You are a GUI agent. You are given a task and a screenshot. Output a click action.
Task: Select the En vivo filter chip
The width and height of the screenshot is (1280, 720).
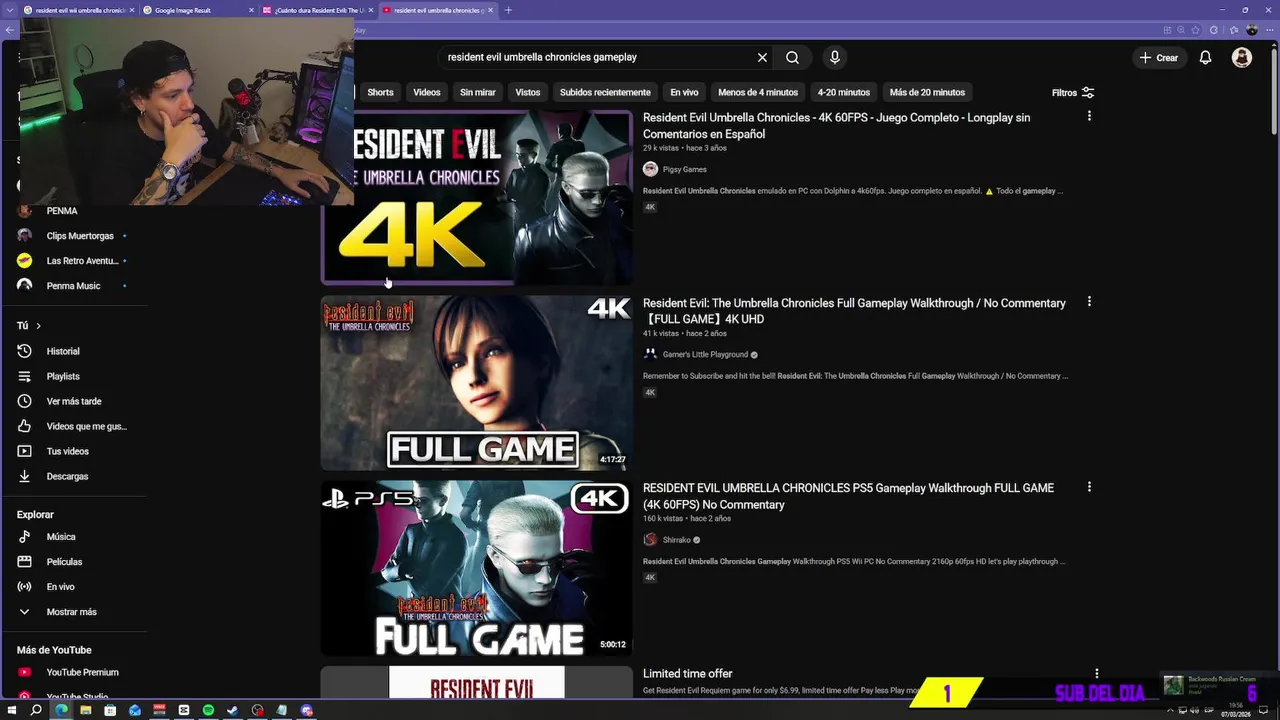(684, 92)
